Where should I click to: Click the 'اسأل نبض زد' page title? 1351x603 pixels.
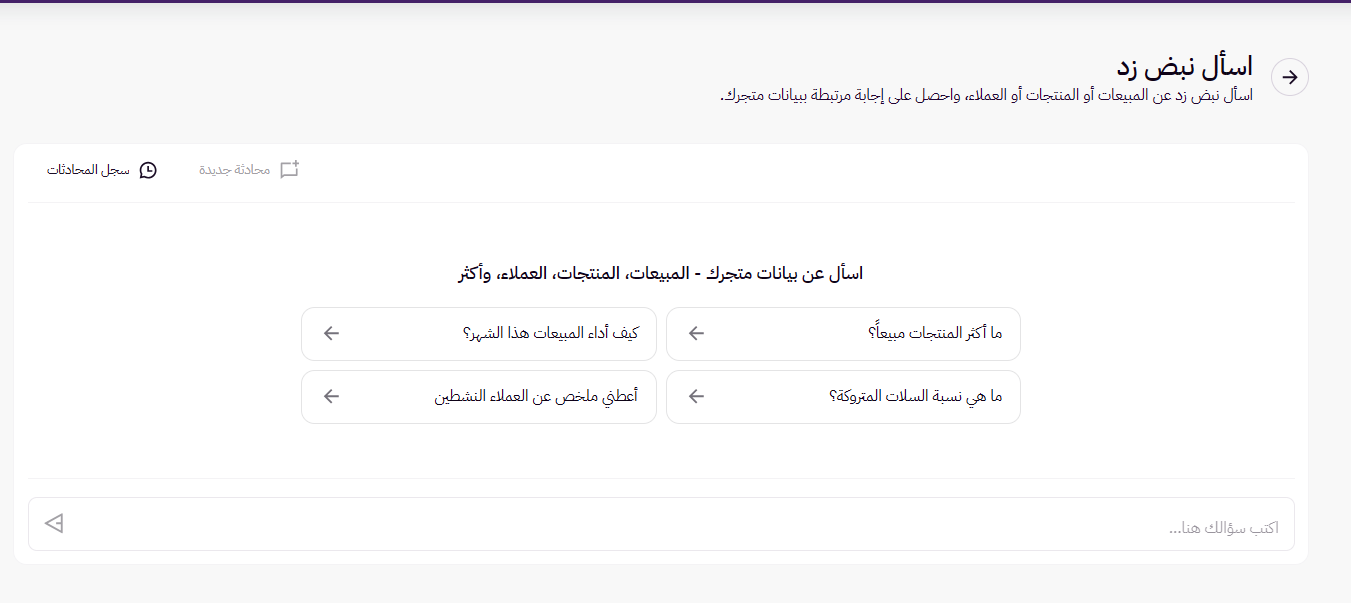[1185, 67]
